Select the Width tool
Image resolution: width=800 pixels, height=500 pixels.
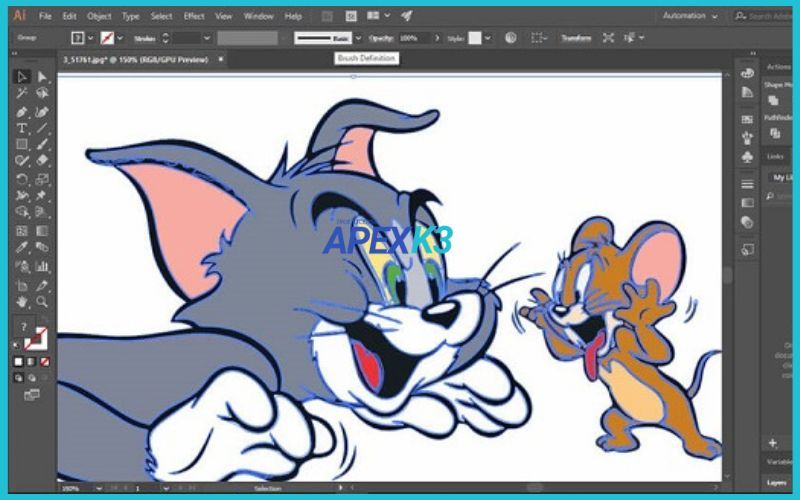point(22,195)
